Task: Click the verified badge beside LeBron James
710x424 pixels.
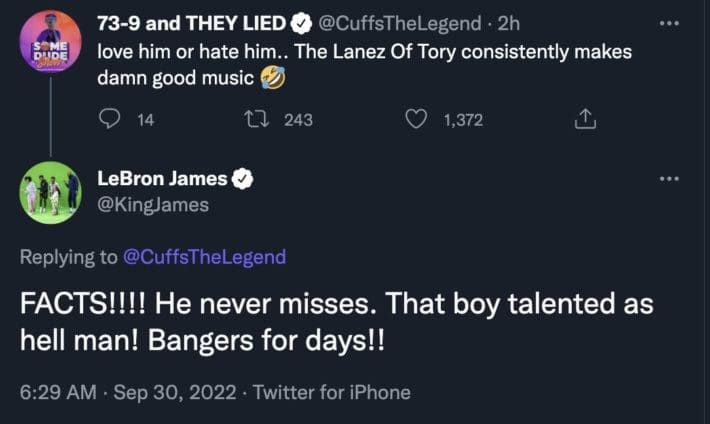Action: click(243, 180)
